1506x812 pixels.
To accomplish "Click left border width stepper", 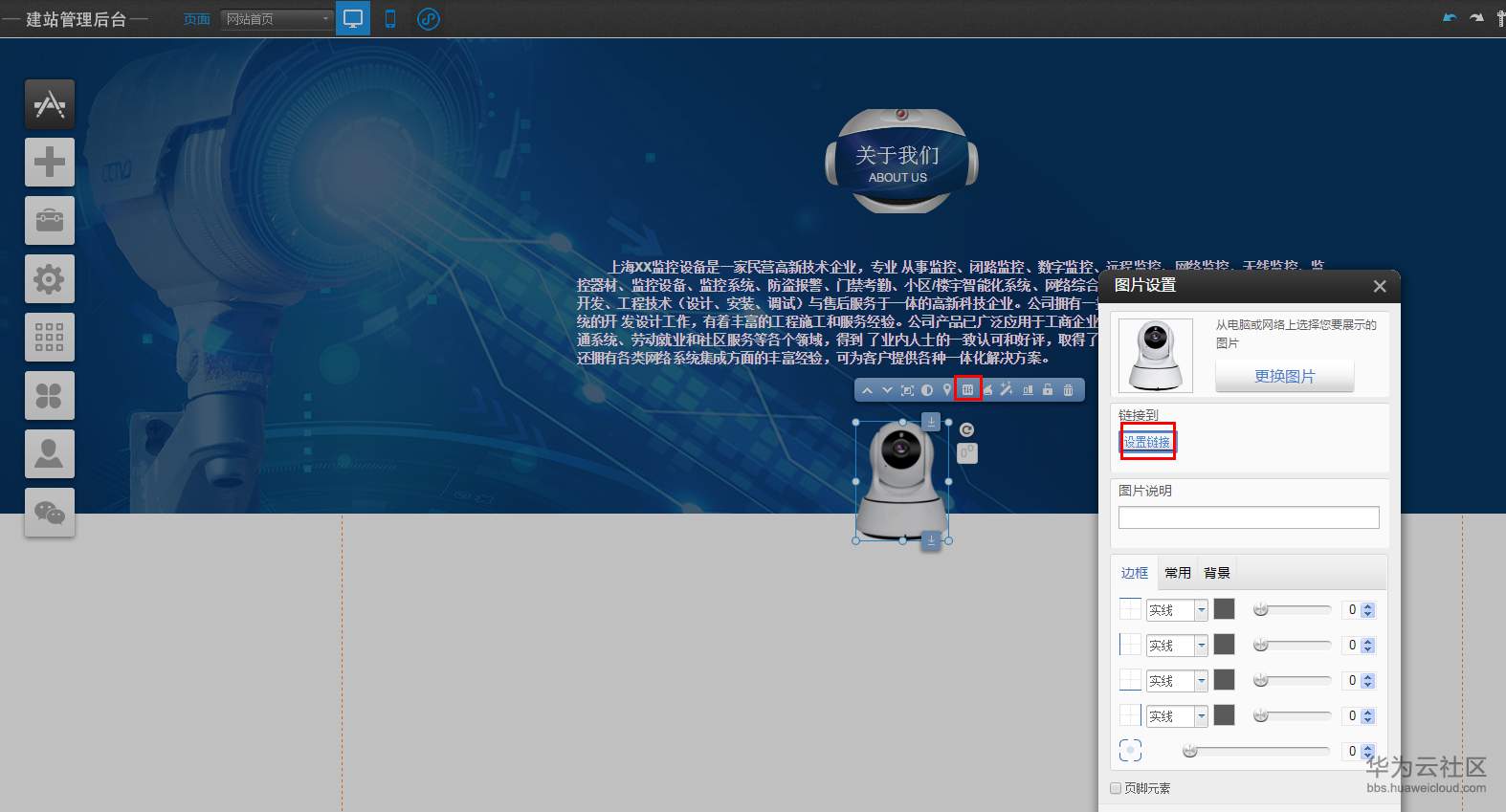I will click(1367, 646).
